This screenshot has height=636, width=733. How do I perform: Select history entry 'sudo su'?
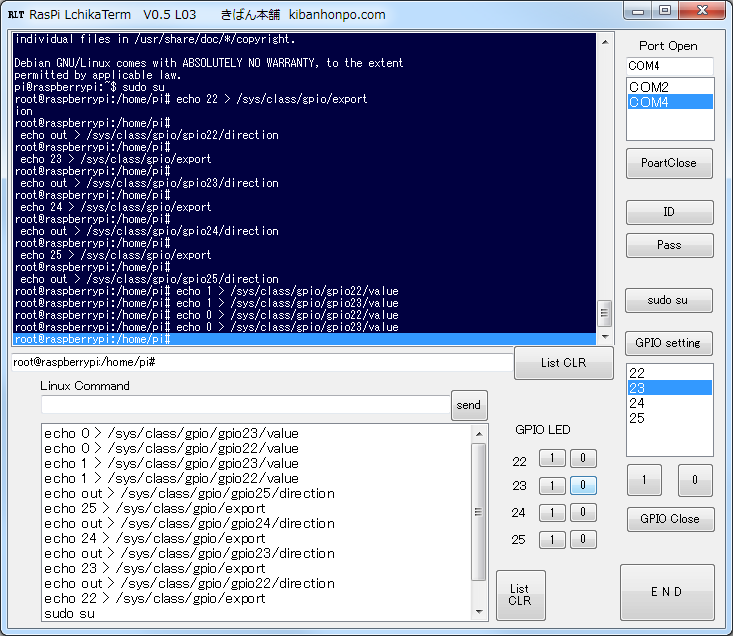[x=257, y=614]
